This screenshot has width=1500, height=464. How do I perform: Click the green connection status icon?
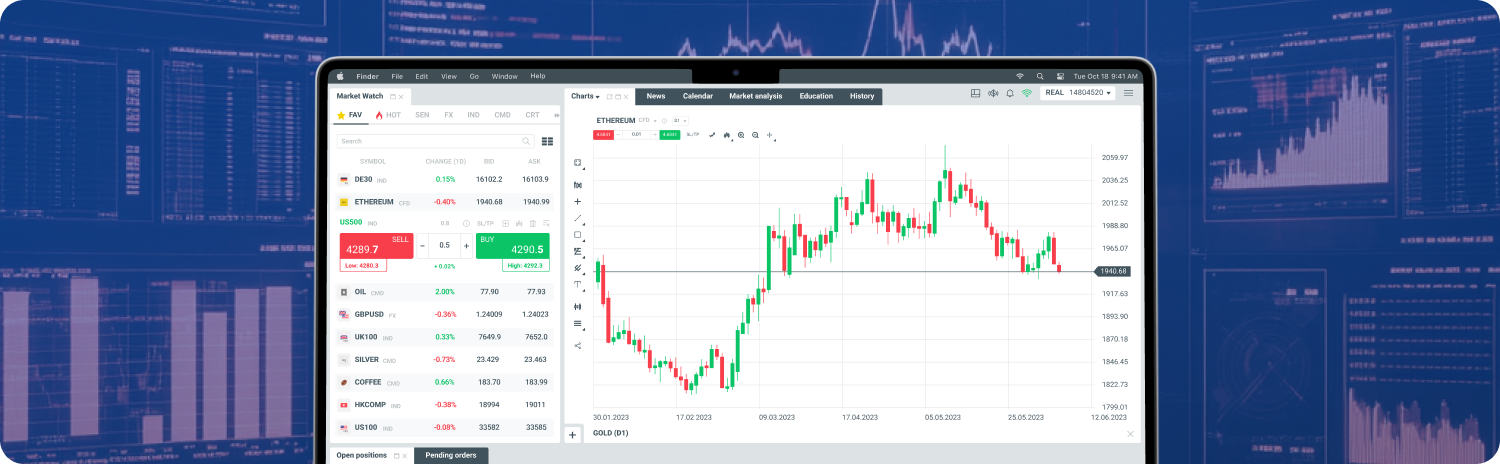tap(1026, 93)
